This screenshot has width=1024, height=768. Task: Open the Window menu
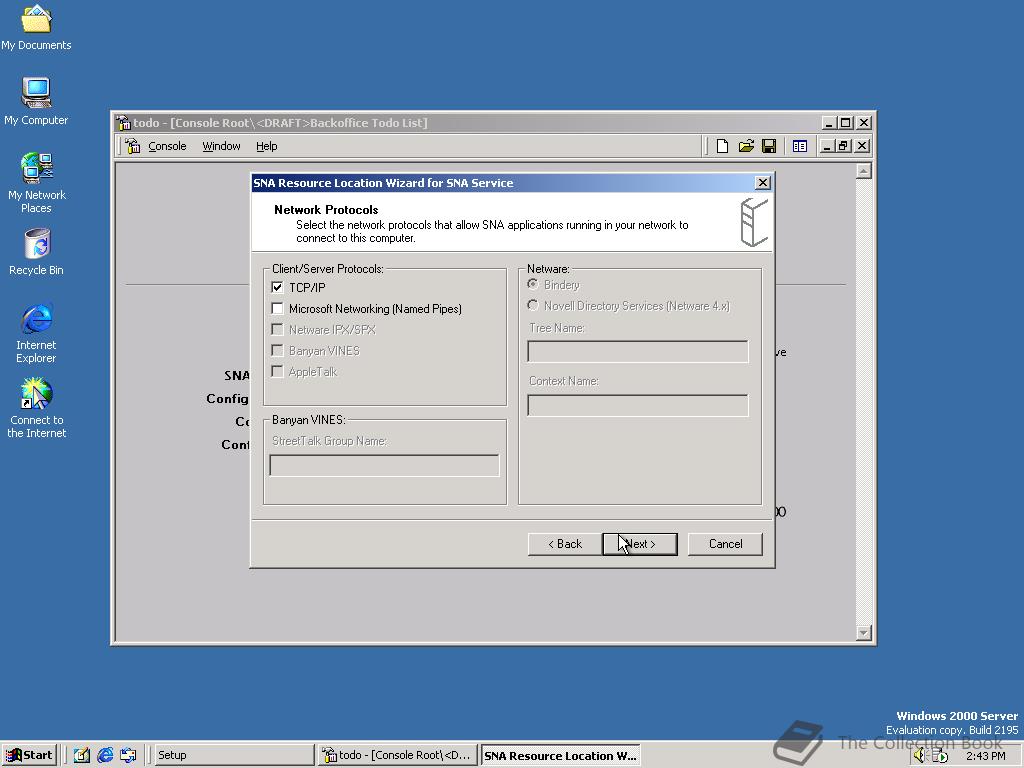[x=221, y=146]
